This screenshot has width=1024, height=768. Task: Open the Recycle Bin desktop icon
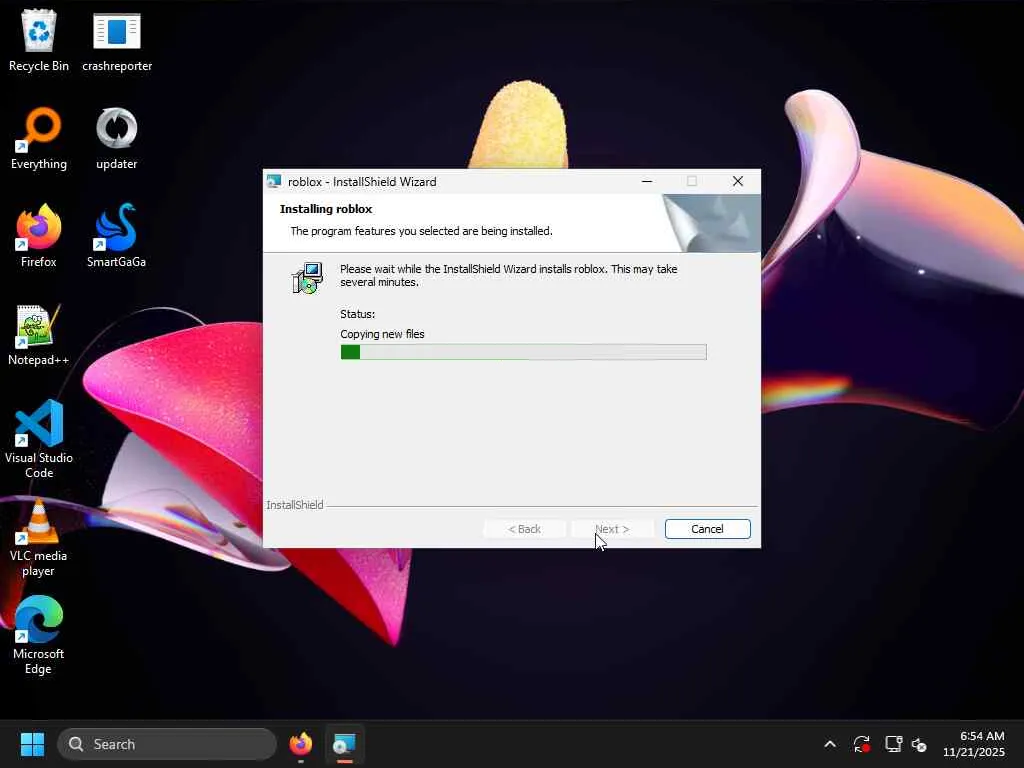tap(39, 40)
